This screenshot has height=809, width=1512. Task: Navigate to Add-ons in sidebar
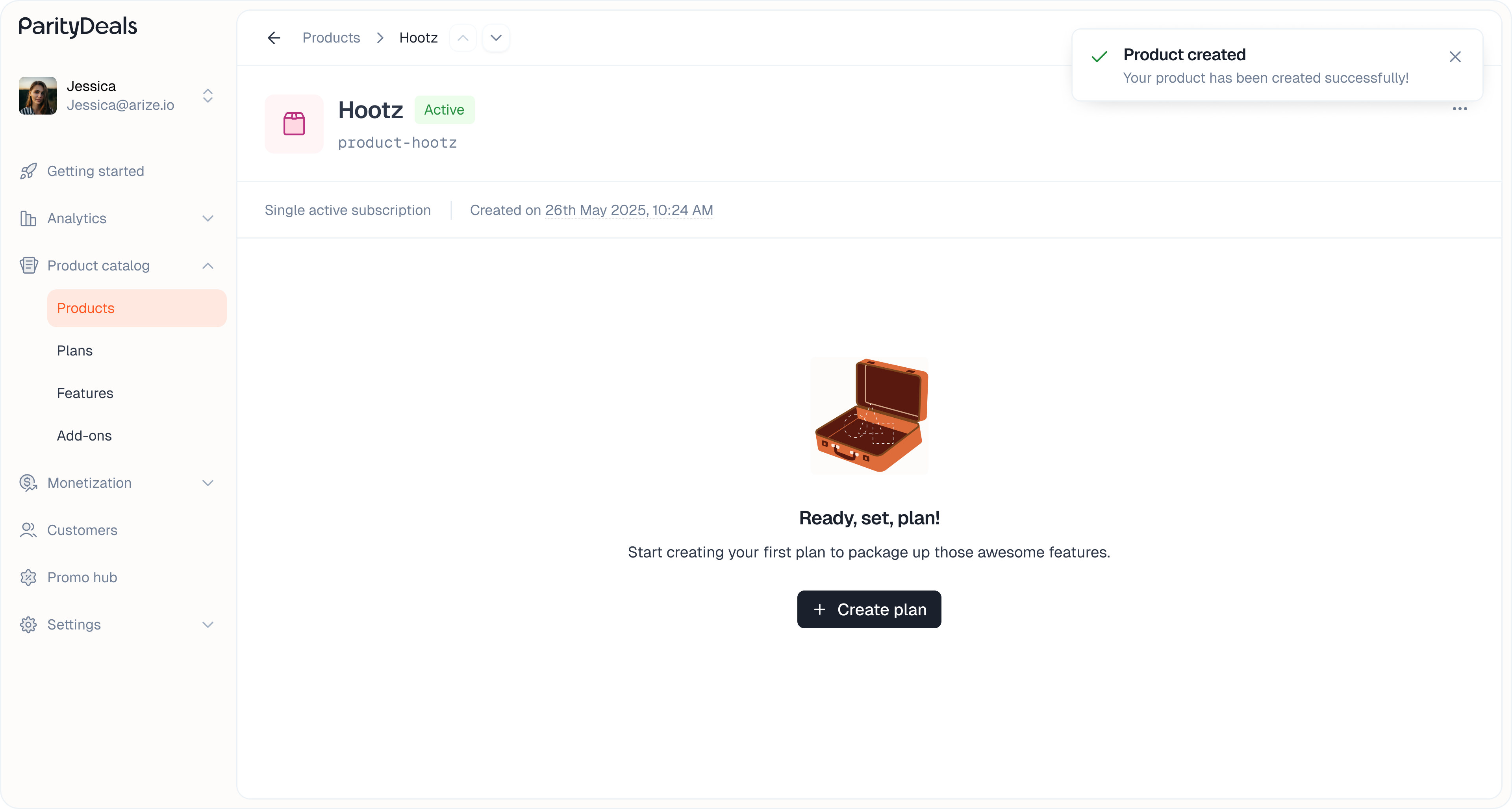coord(84,436)
